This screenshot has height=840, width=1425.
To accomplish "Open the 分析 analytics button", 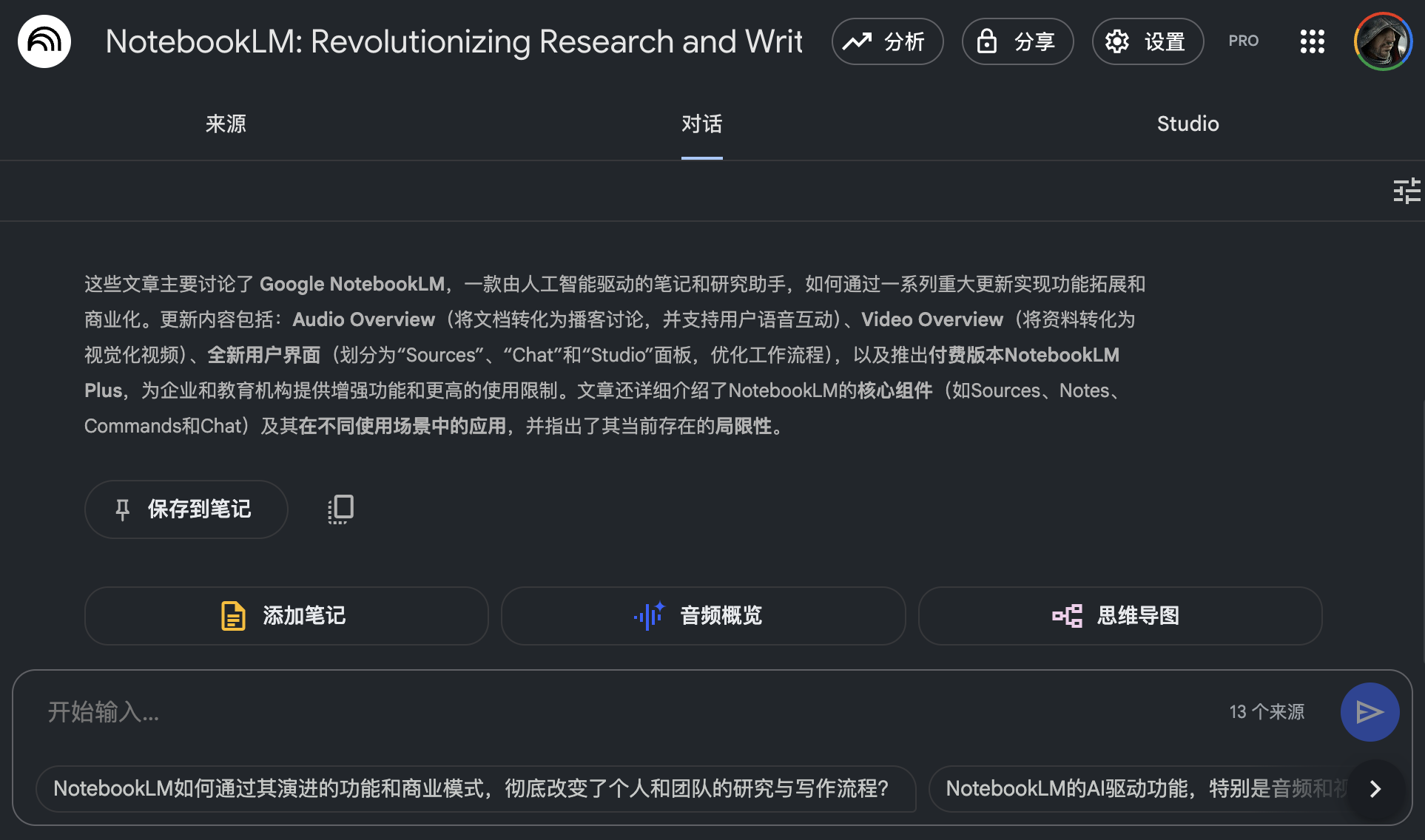I will [x=887, y=41].
